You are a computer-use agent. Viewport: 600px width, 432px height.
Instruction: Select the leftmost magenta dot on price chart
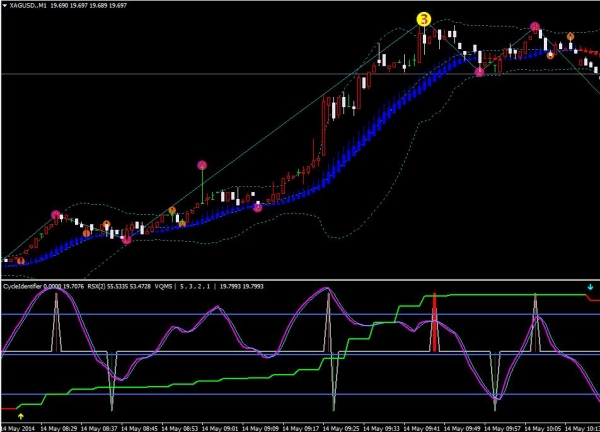pos(56,214)
